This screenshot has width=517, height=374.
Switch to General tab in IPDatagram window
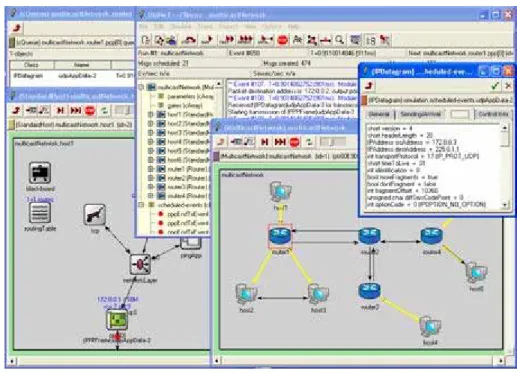(379, 114)
